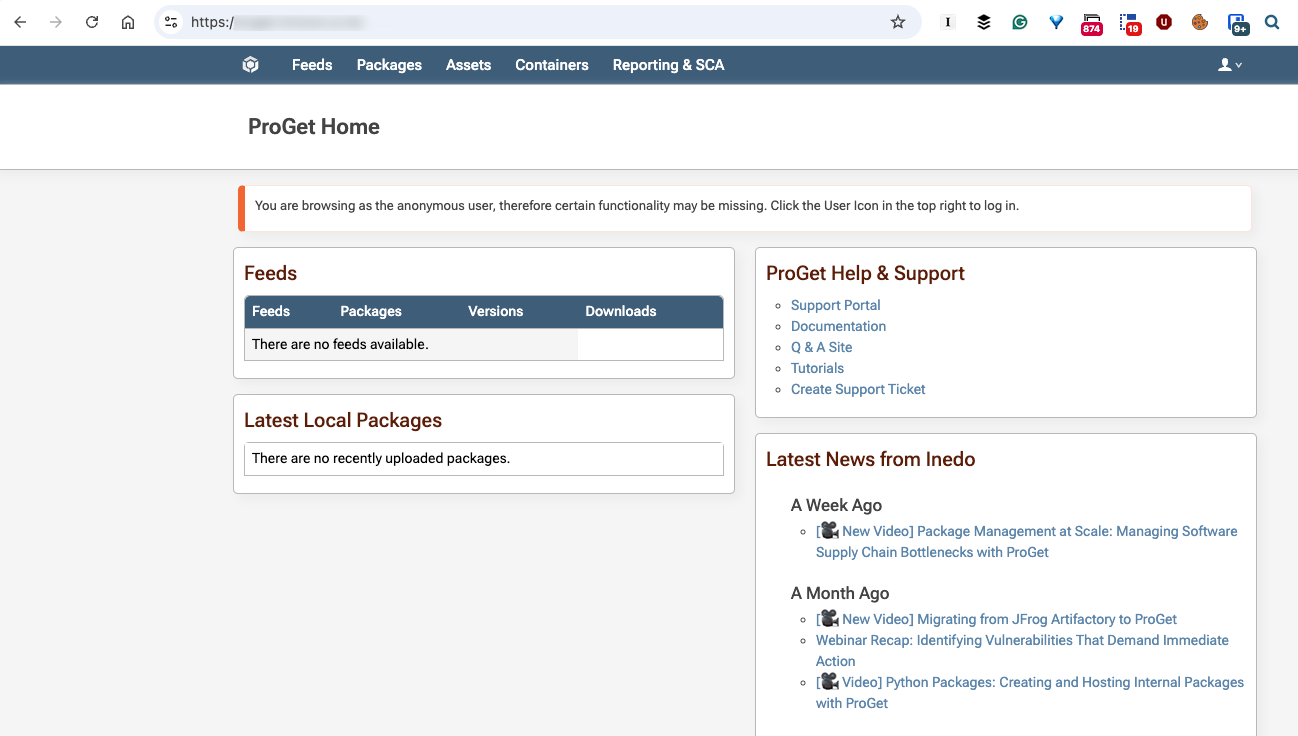Click the browser forward arrow
This screenshot has height=736, width=1298.
[x=56, y=22]
